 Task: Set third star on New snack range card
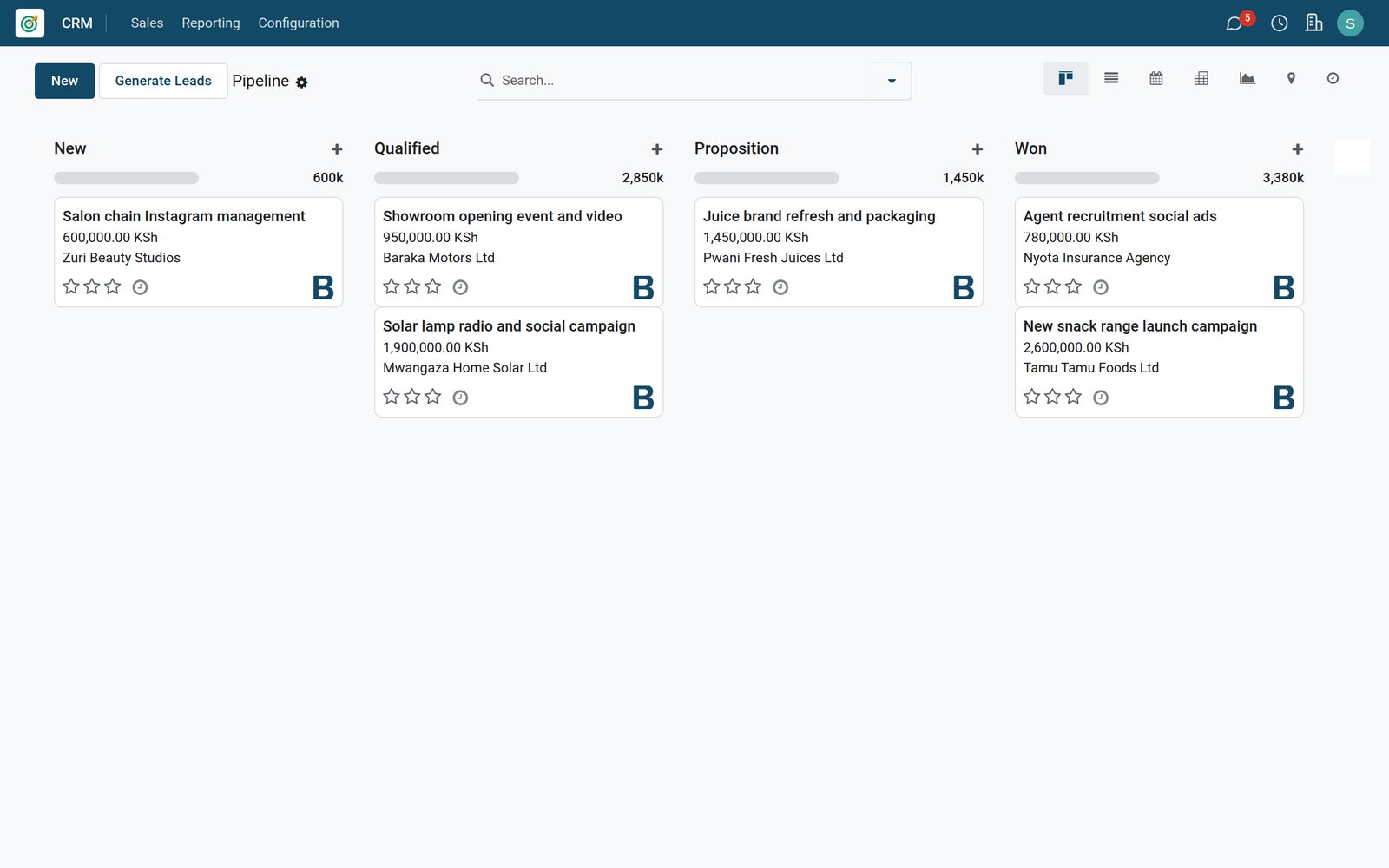(x=1074, y=397)
